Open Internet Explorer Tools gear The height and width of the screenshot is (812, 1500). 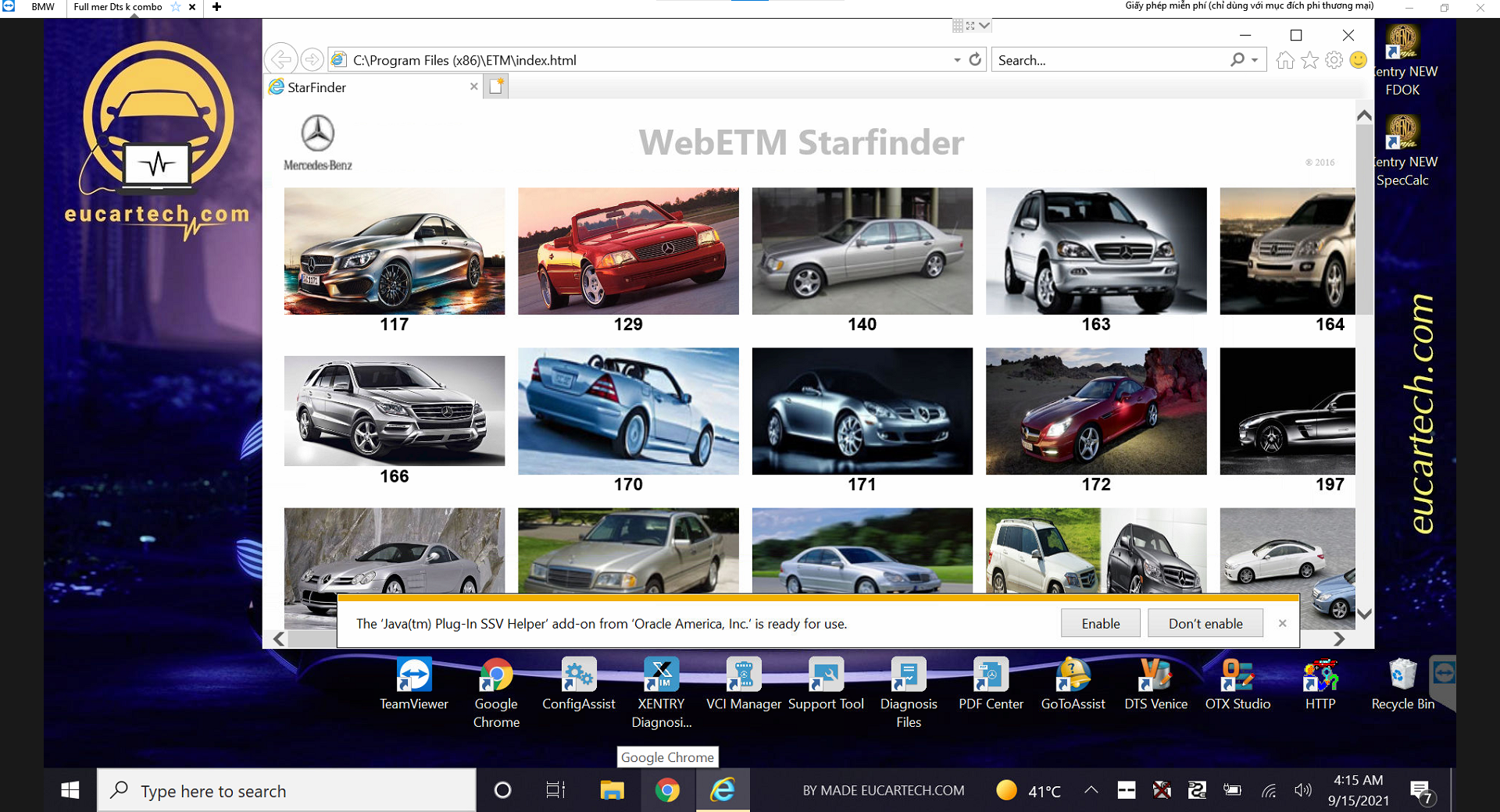pos(1334,60)
